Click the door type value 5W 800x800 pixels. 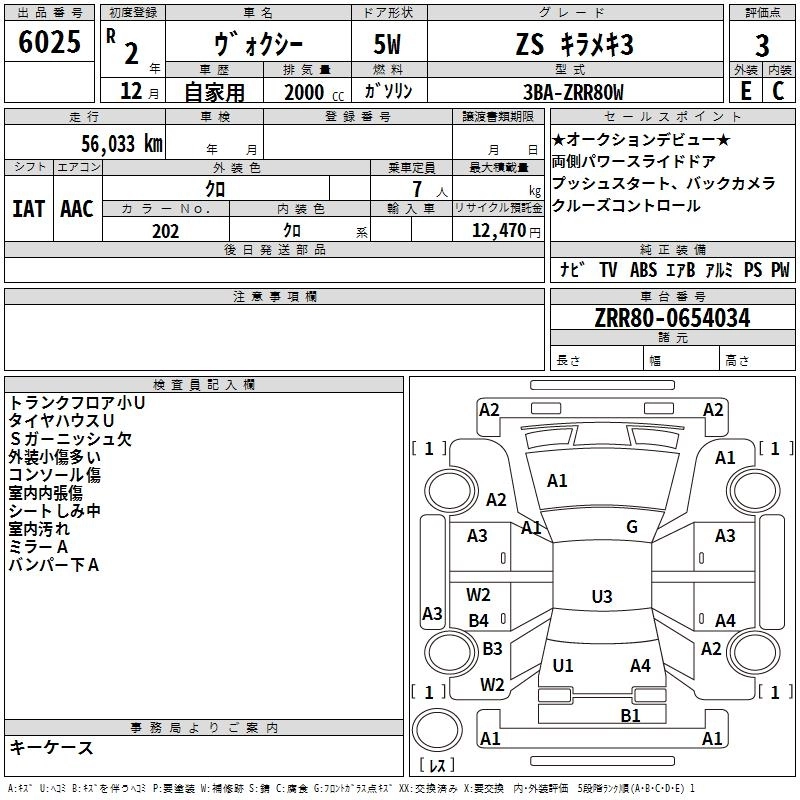387,44
